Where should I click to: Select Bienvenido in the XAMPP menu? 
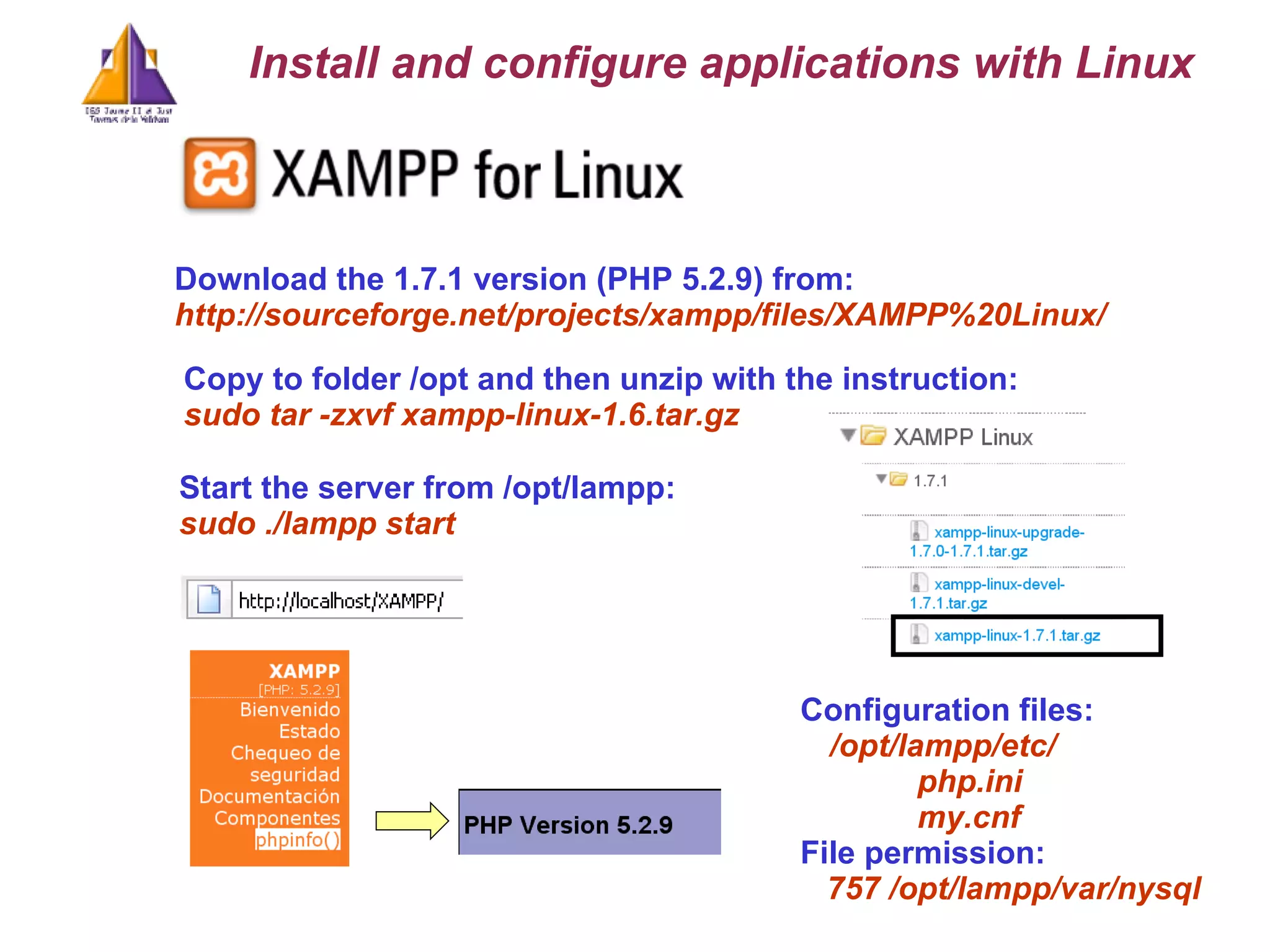pos(290,710)
